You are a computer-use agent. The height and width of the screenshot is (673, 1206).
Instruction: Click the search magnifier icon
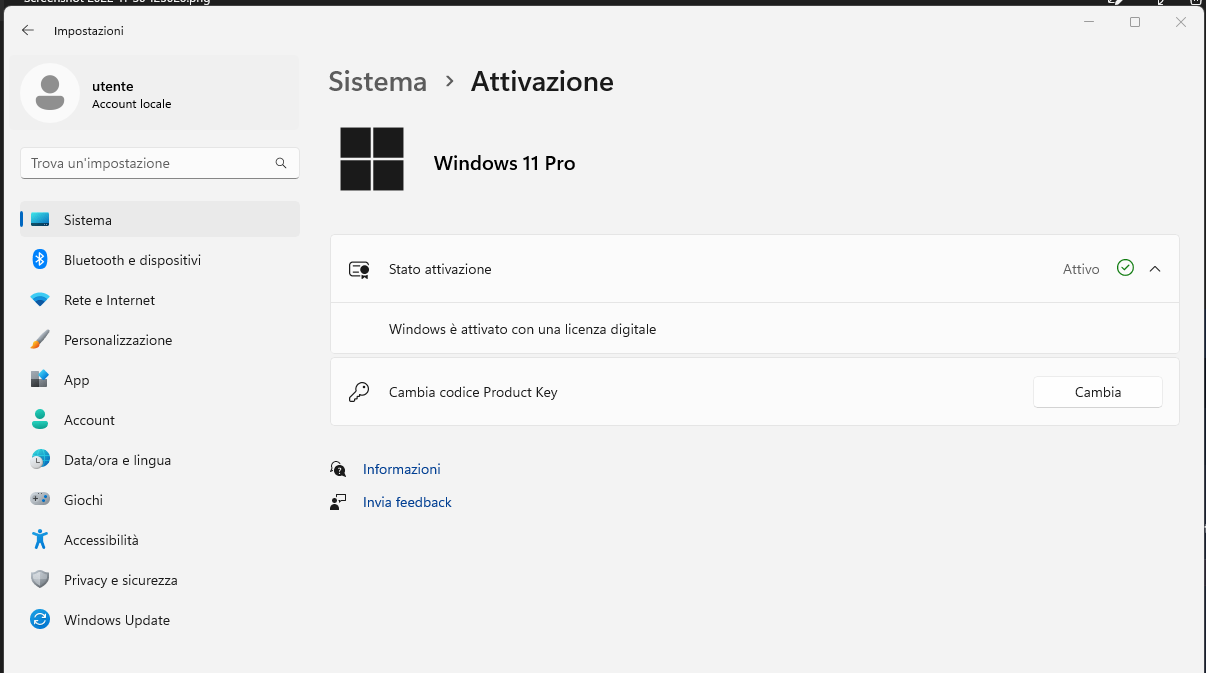point(281,163)
